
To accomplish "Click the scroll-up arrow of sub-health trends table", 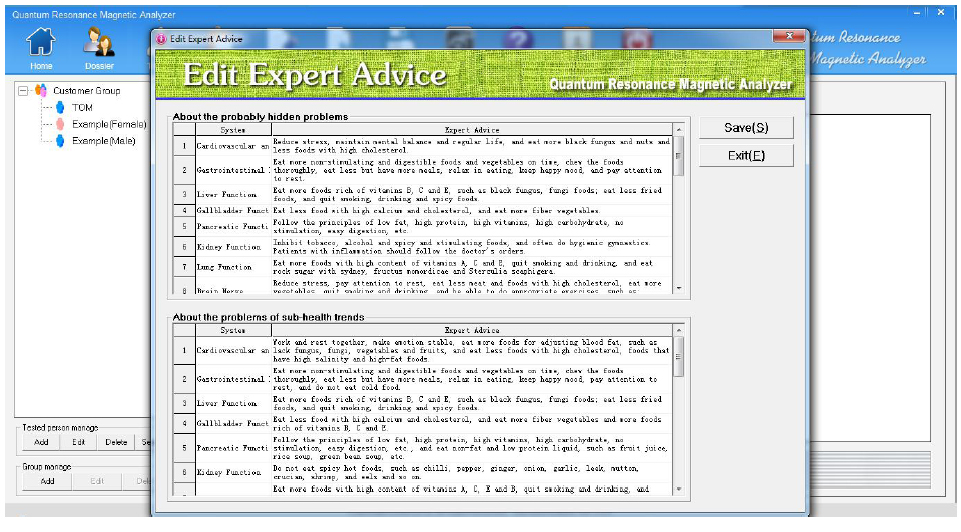I will [678, 330].
